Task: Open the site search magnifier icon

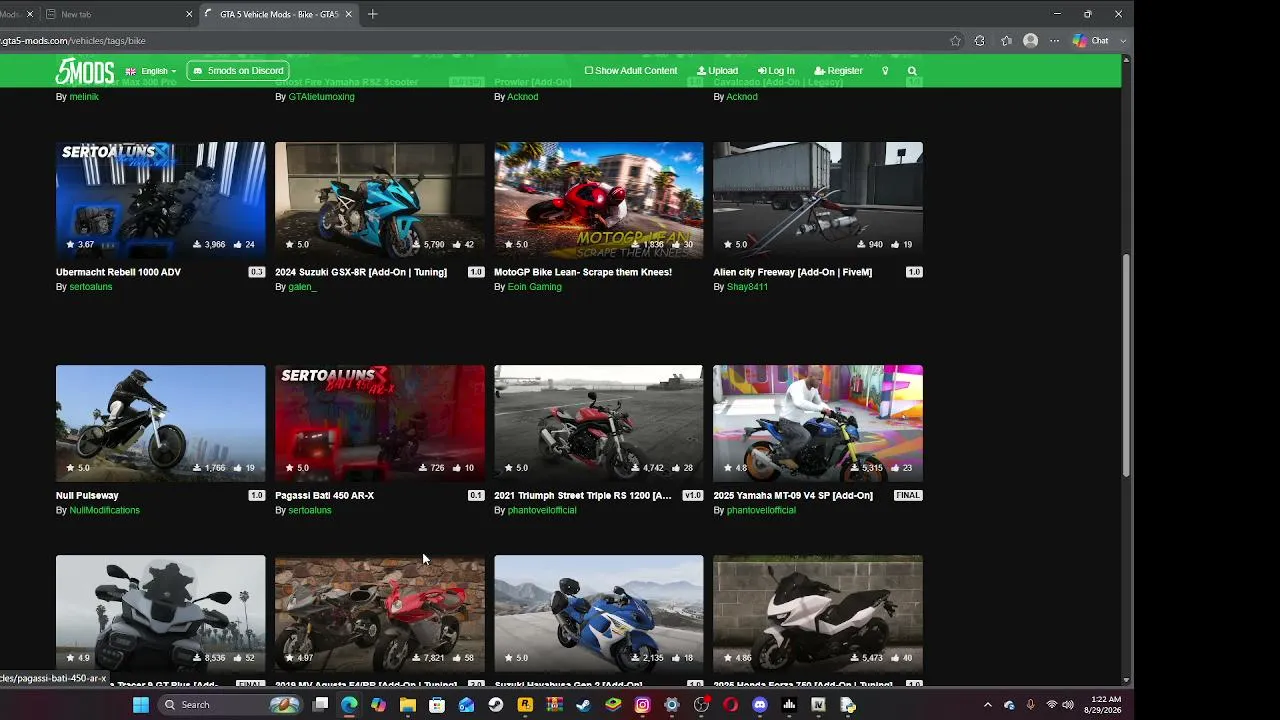Action: click(x=912, y=71)
